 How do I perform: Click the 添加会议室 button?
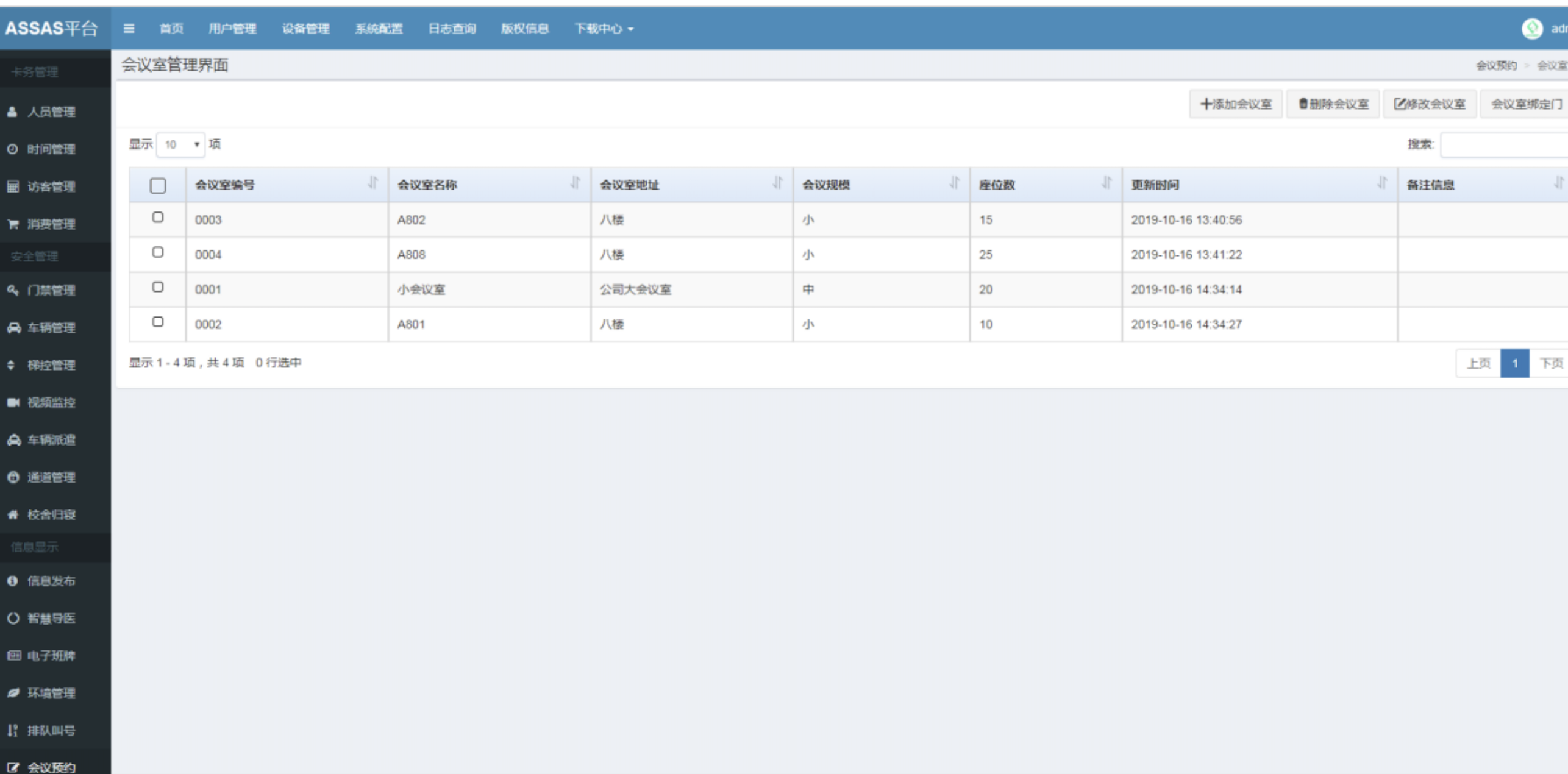click(x=1236, y=104)
